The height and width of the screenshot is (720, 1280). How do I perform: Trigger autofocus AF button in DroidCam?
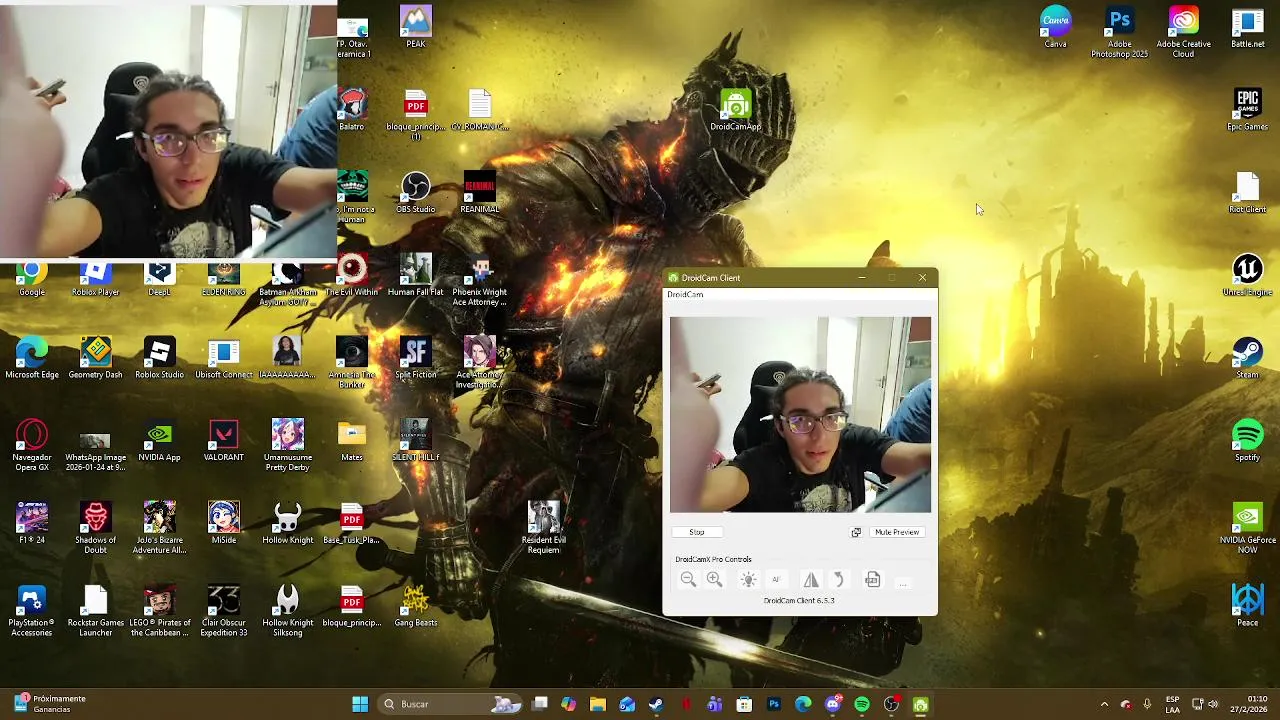[x=776, y=580]
